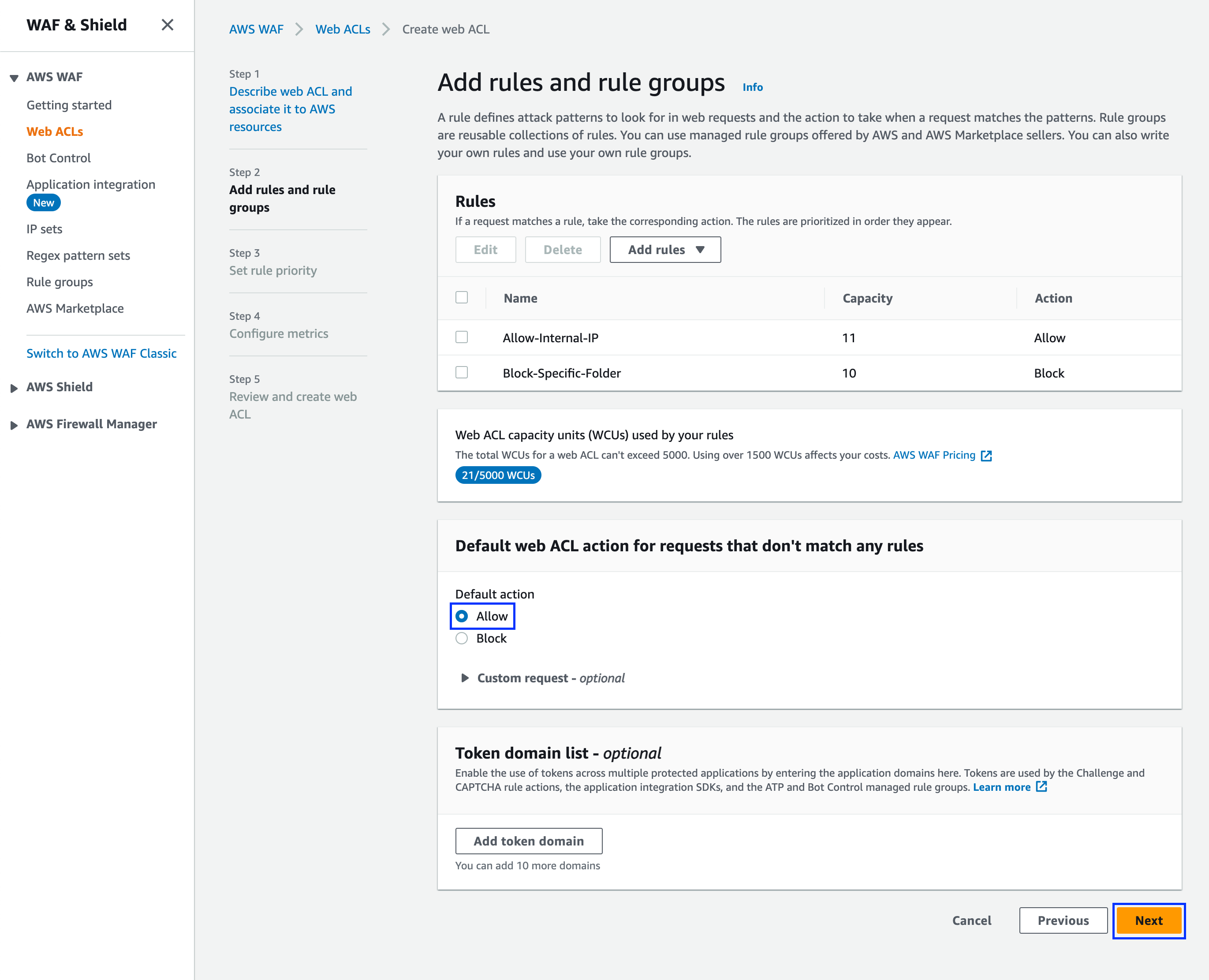The height and width of the screenshot is (980, 1209).
Task: Click capacity value 10
Action: [849, 373]
